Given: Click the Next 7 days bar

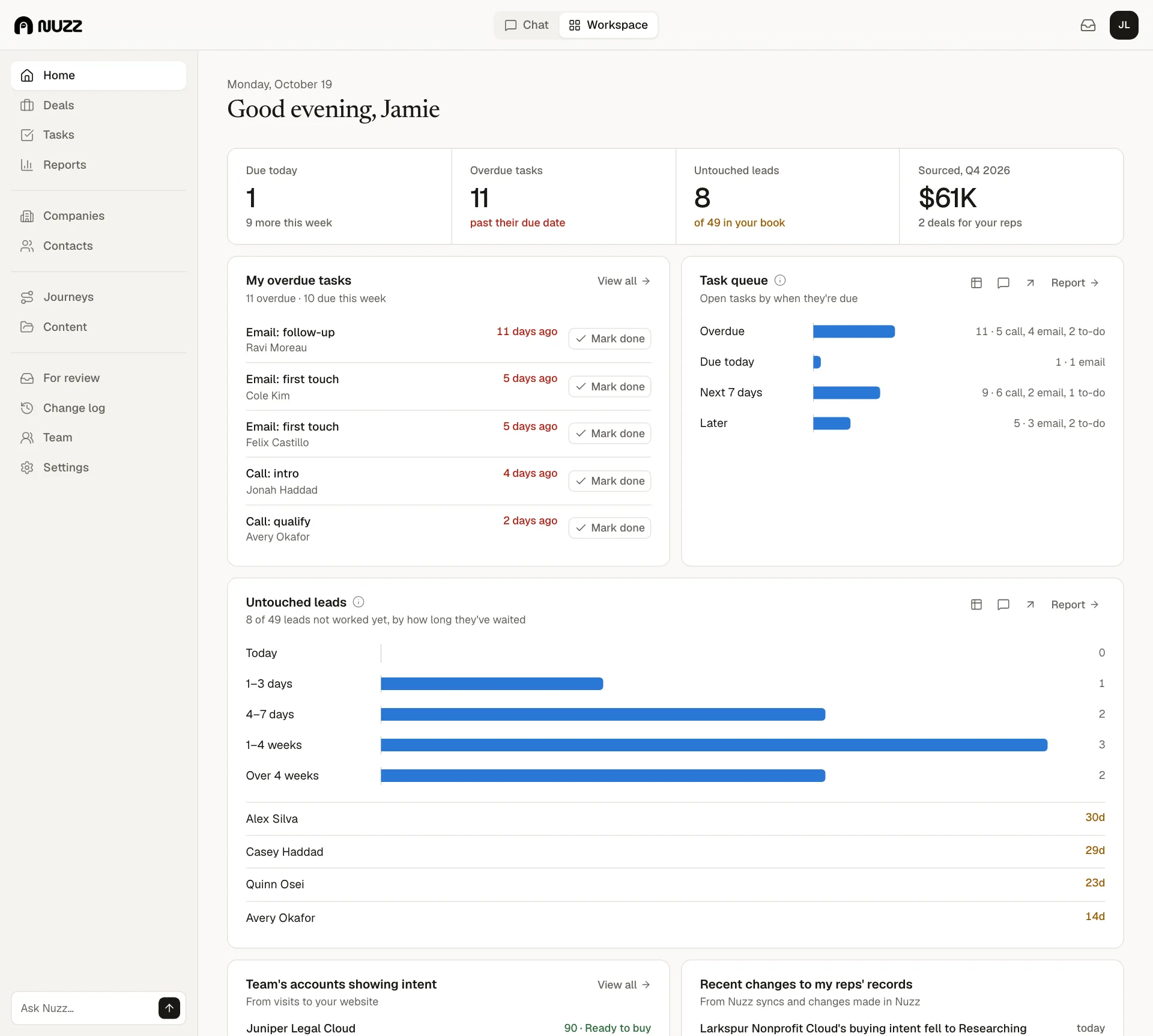Looking at the screenshot, I should pyautogui.click(x=847, y=393).
